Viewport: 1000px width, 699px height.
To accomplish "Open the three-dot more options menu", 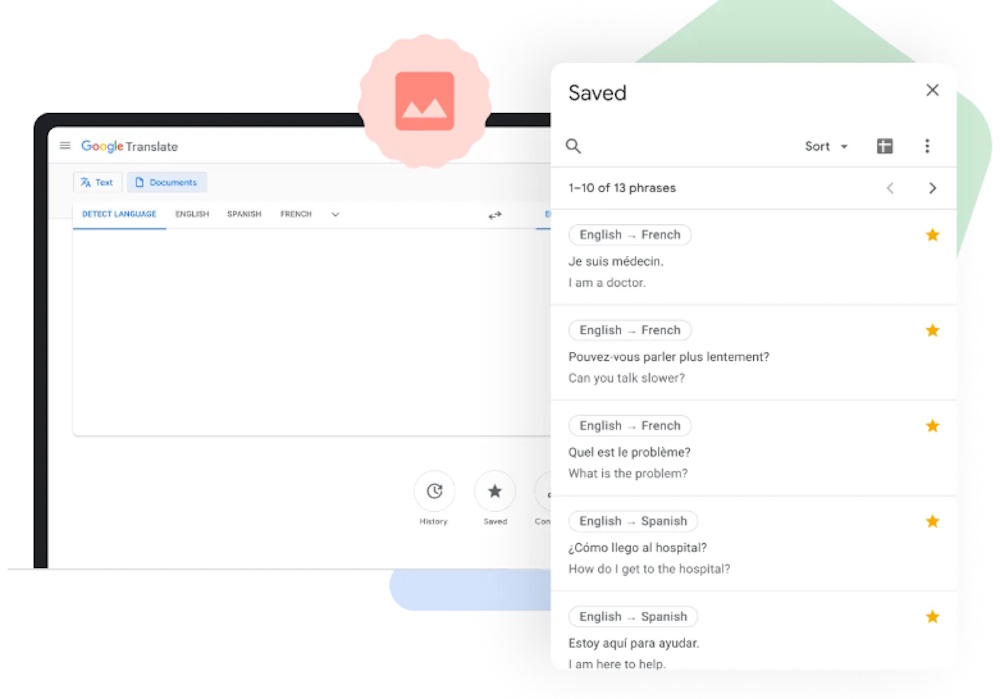I will click(927, 146).
